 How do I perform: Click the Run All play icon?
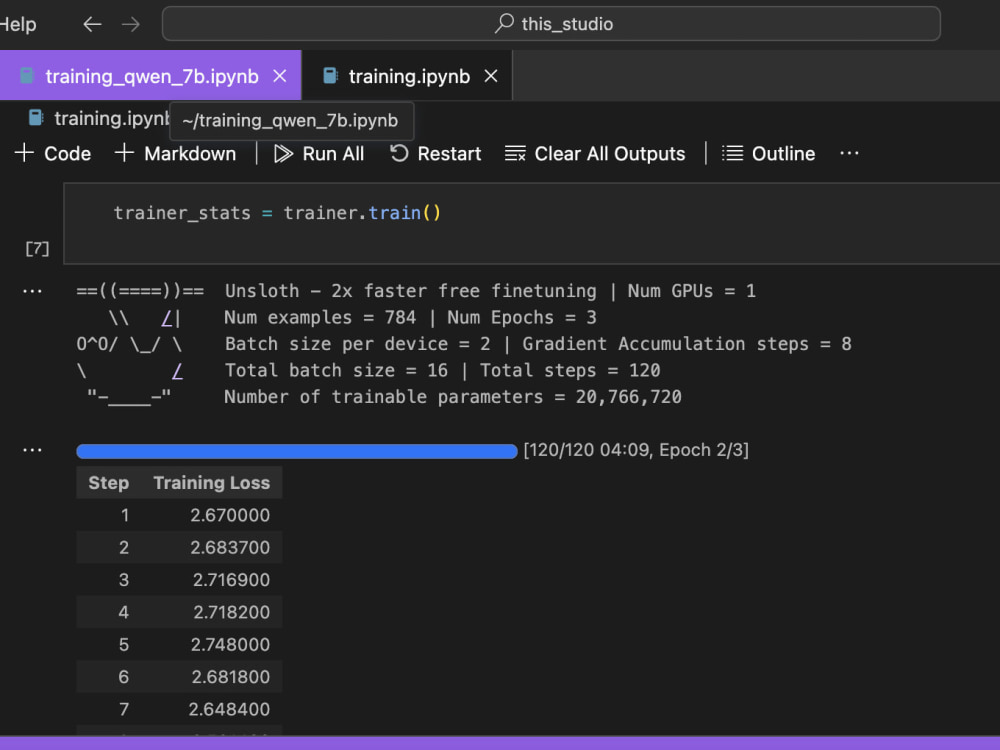tap(283, 154)
